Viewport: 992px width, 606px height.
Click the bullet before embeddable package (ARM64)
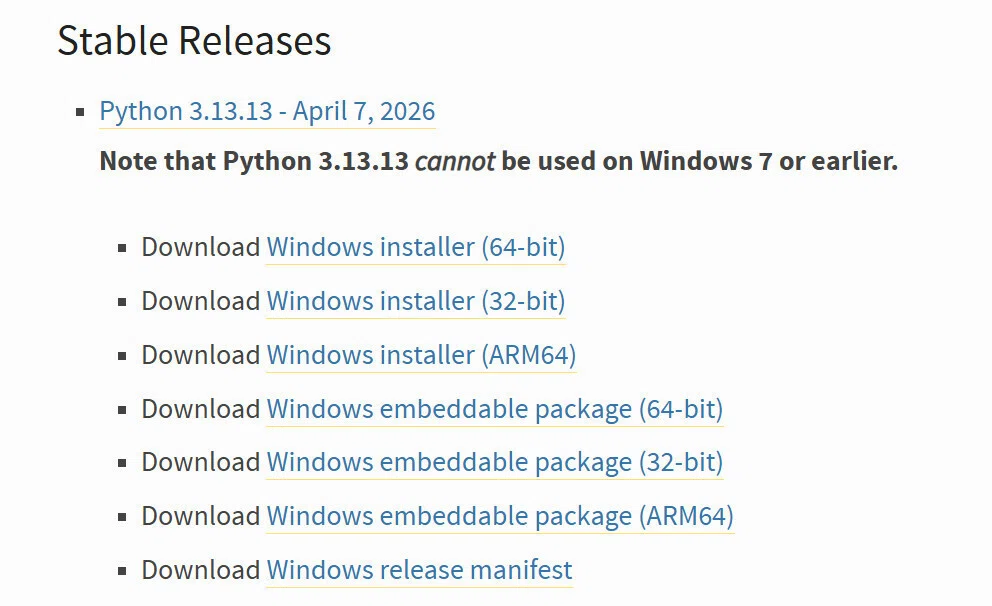pyautogui.click(x=122, y=517)
